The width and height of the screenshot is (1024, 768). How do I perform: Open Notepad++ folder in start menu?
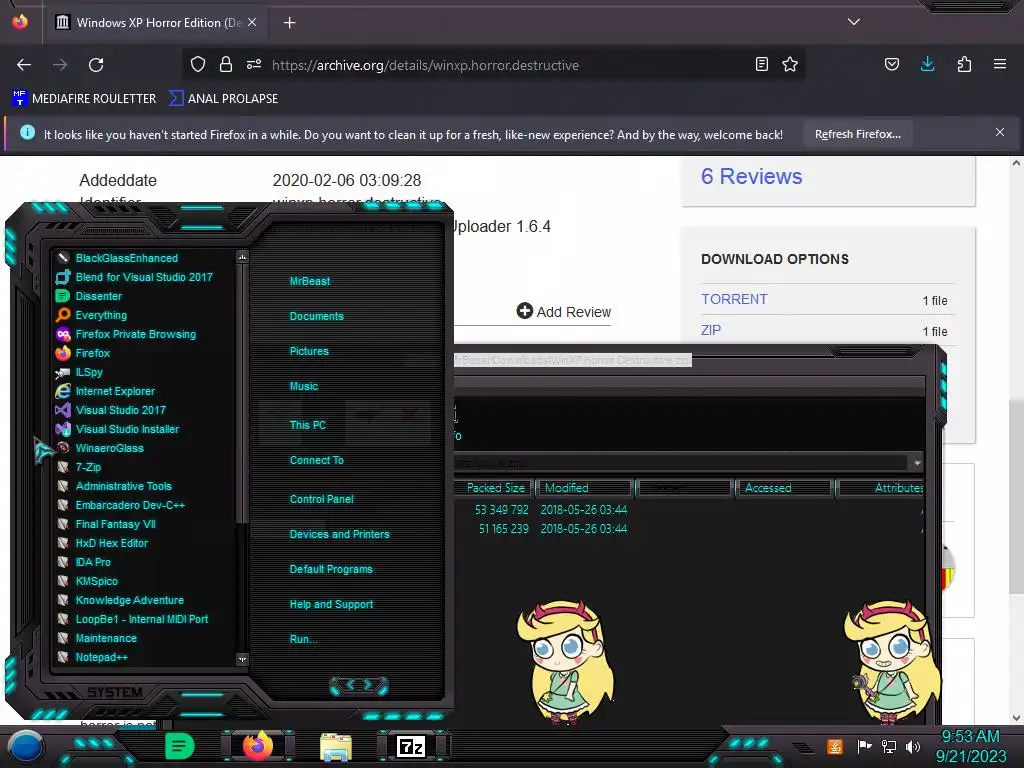pos(92,657)
